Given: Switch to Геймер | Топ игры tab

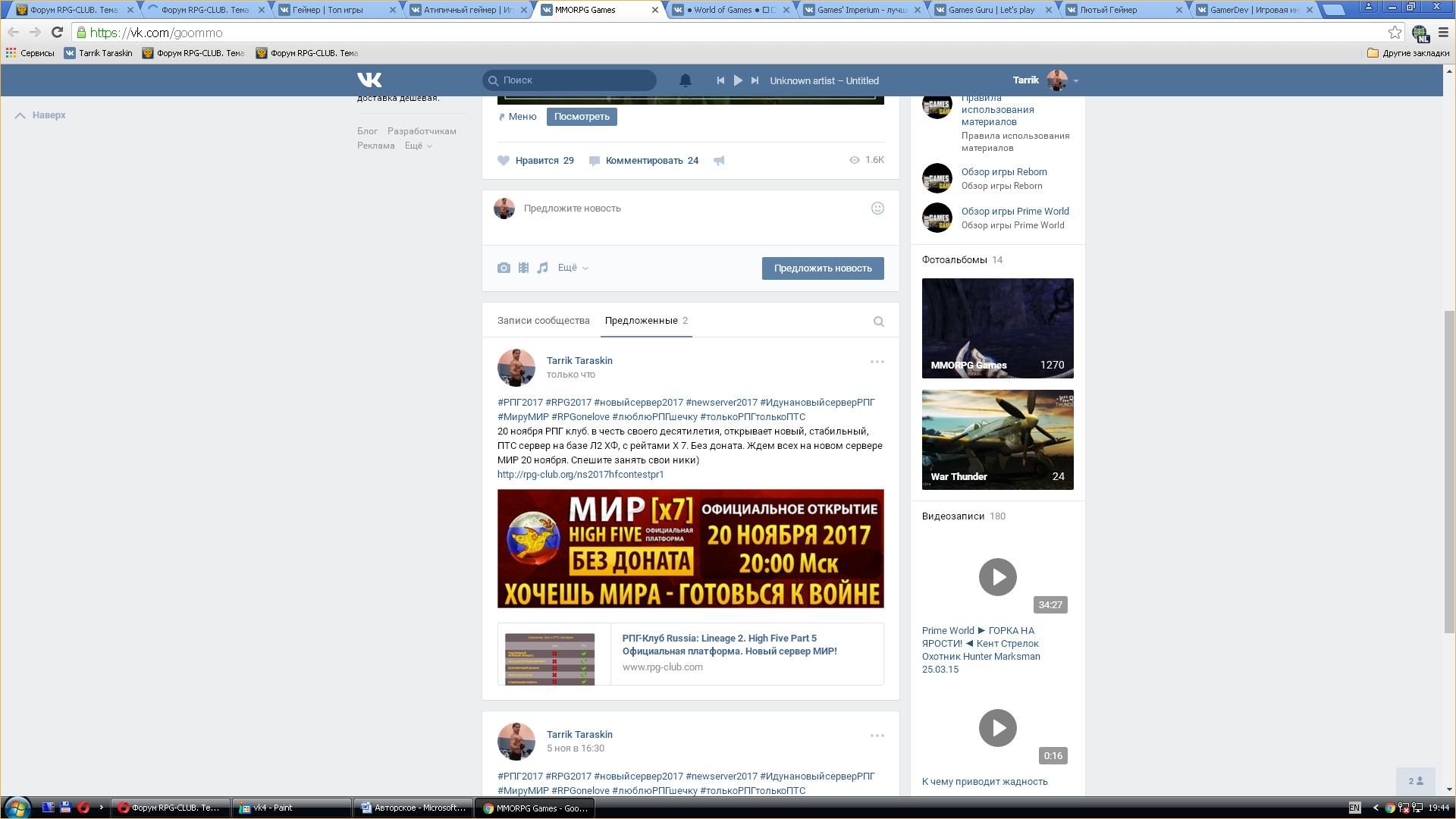Looking at the screenshot, I should [337, 10].
